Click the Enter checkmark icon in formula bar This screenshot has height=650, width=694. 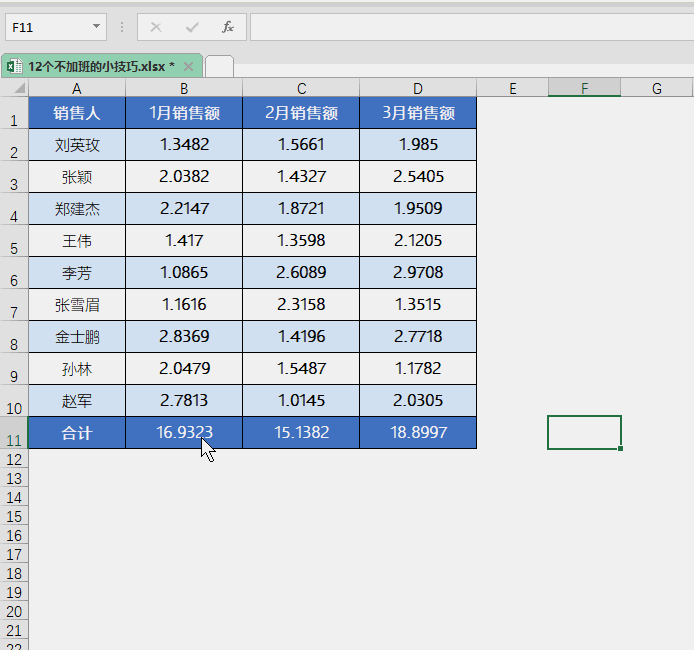(x=192, y=27)
